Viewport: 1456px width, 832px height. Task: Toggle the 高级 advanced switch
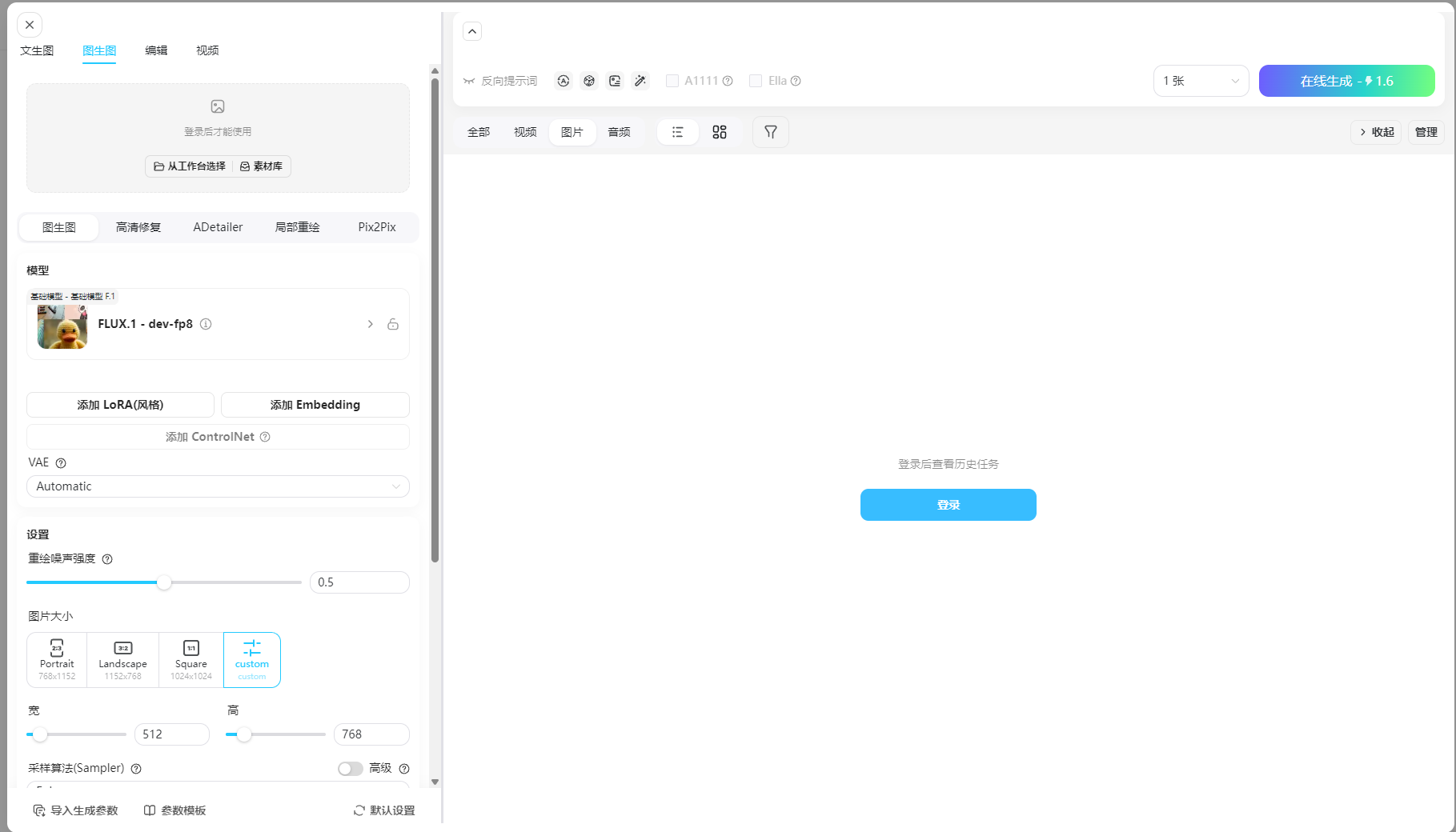tap(350, 769)
